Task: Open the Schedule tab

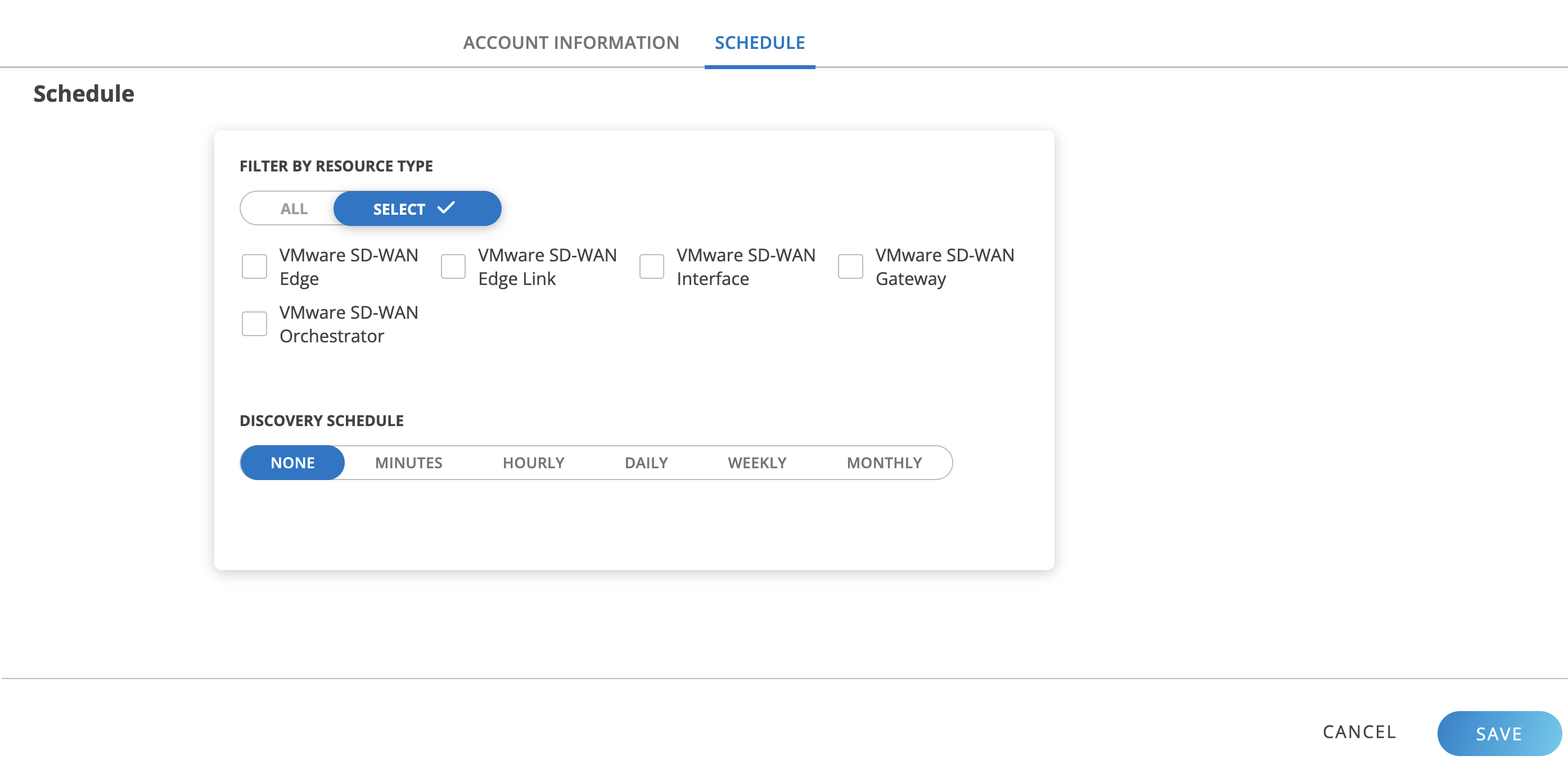Action: tap(759, 43)
